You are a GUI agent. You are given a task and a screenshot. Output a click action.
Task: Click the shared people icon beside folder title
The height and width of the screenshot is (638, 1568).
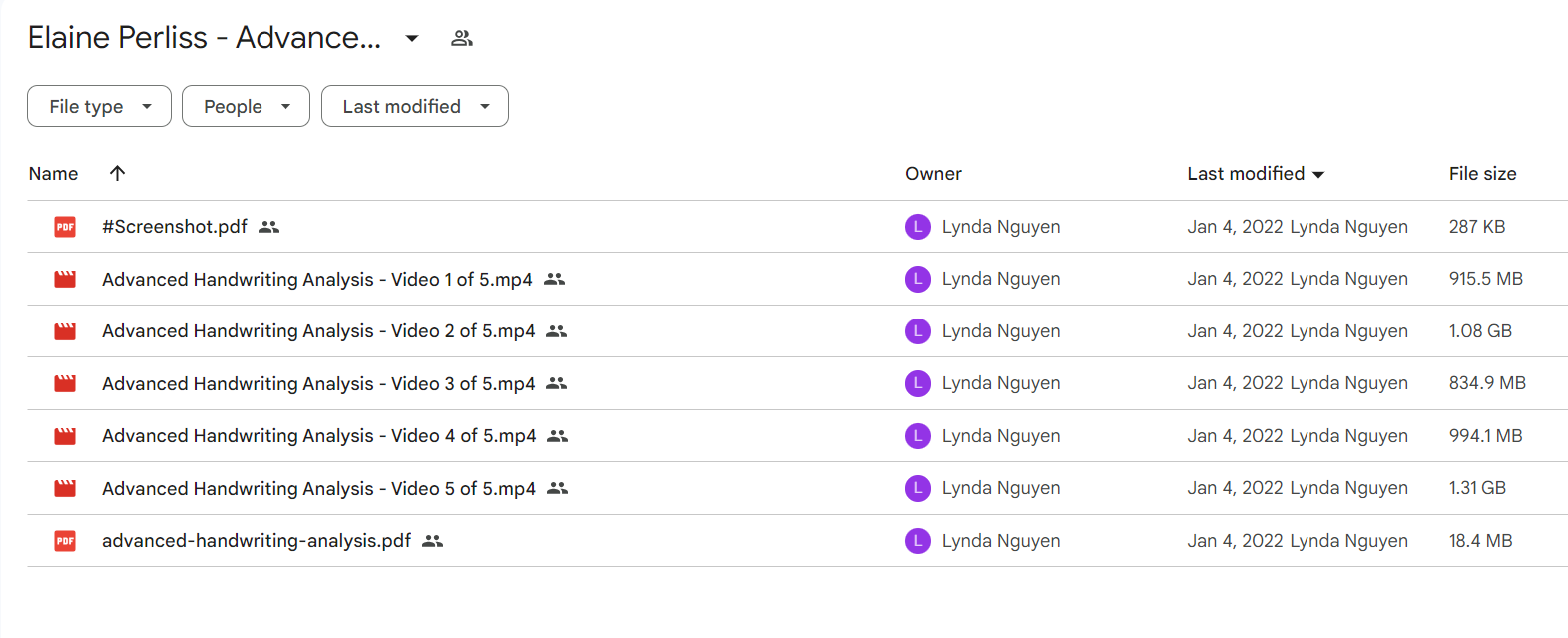coord(461,39)
